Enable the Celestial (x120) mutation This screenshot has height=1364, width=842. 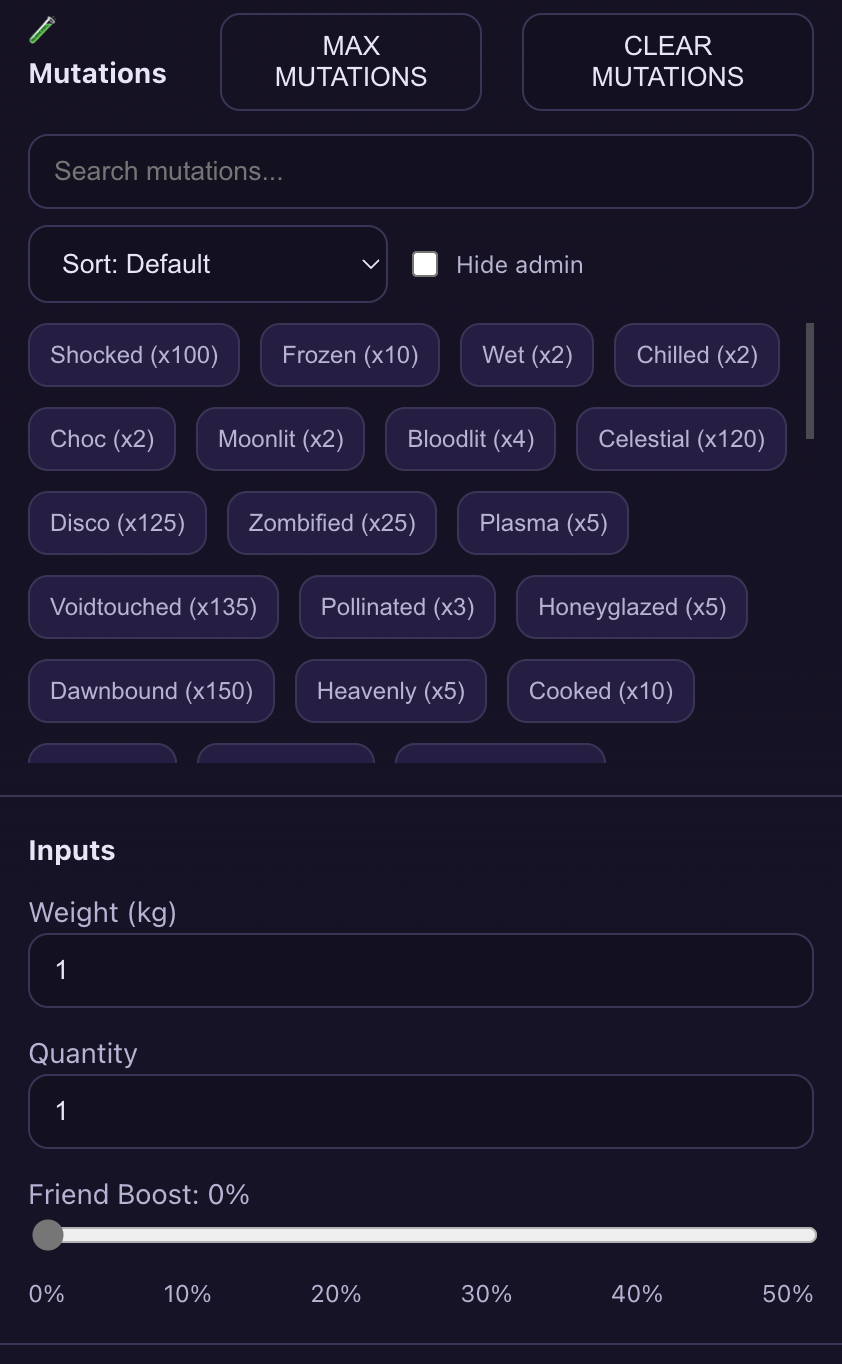point(681,439)
